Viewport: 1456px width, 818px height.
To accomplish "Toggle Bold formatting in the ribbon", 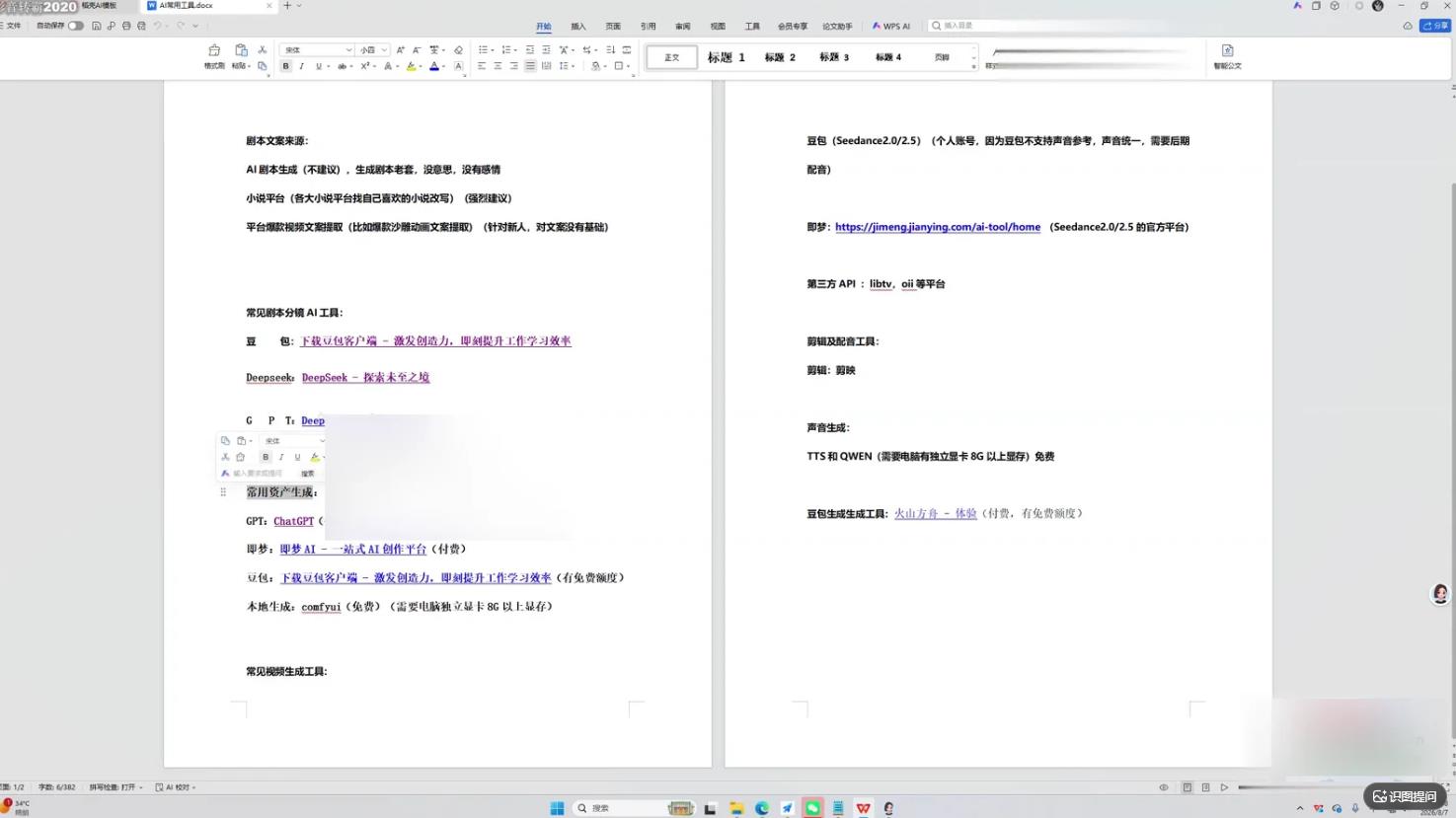I will 286,66.
